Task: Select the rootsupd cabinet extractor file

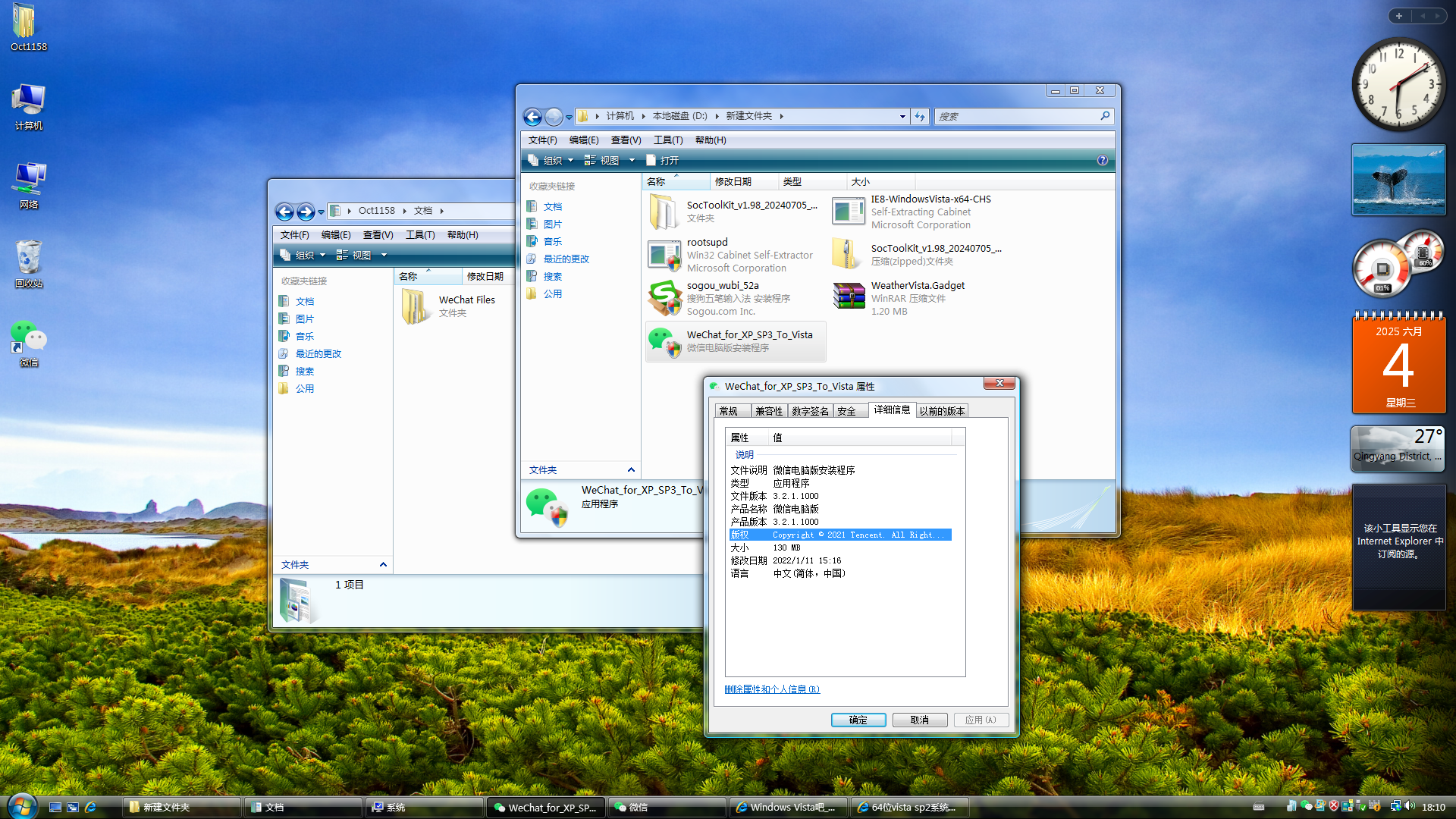Action: (733, 255)
